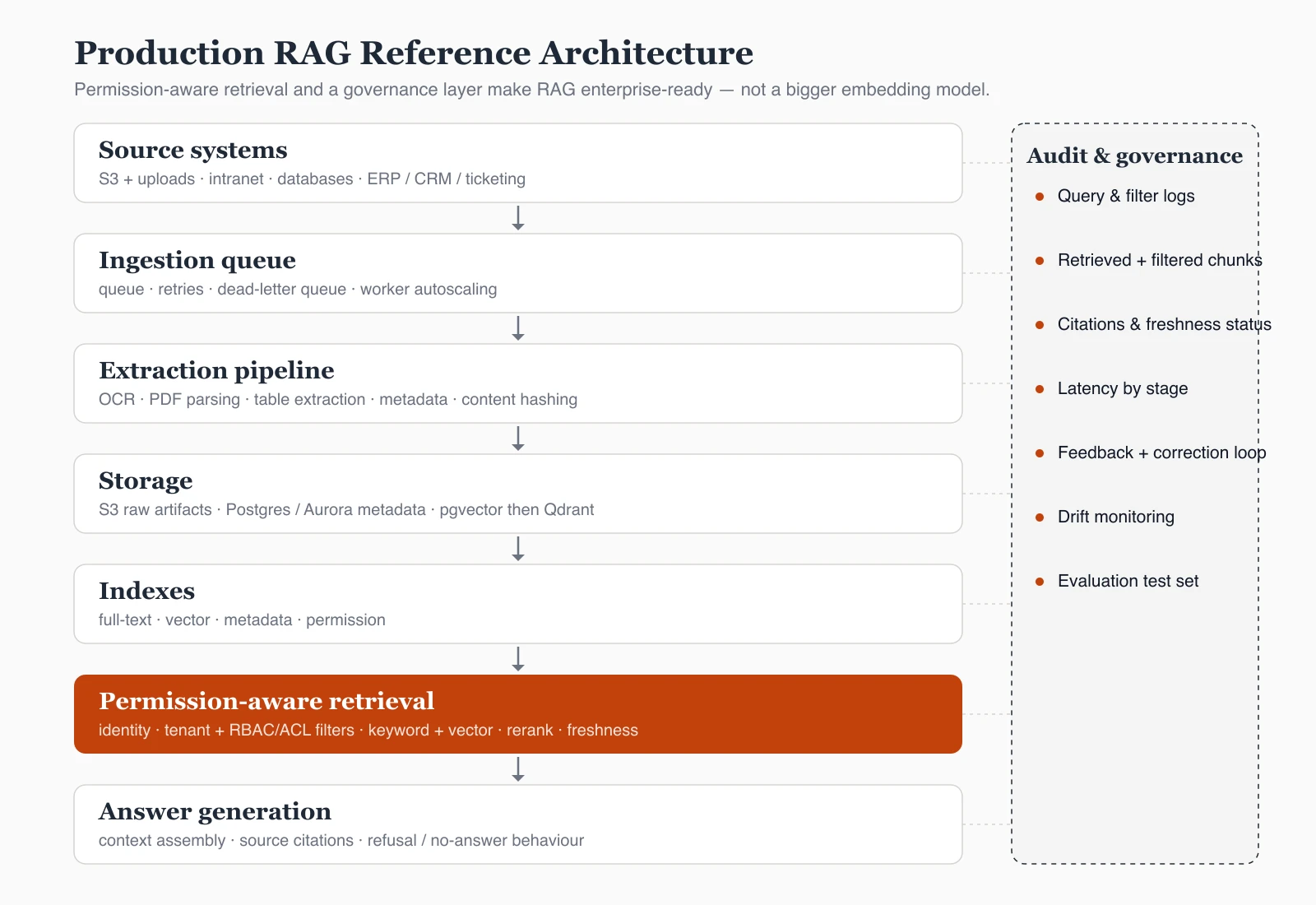Viewport: 1316px width, 905px height.
Task: Select the 'Ingestion queue' heading
Action: (197, 260)
